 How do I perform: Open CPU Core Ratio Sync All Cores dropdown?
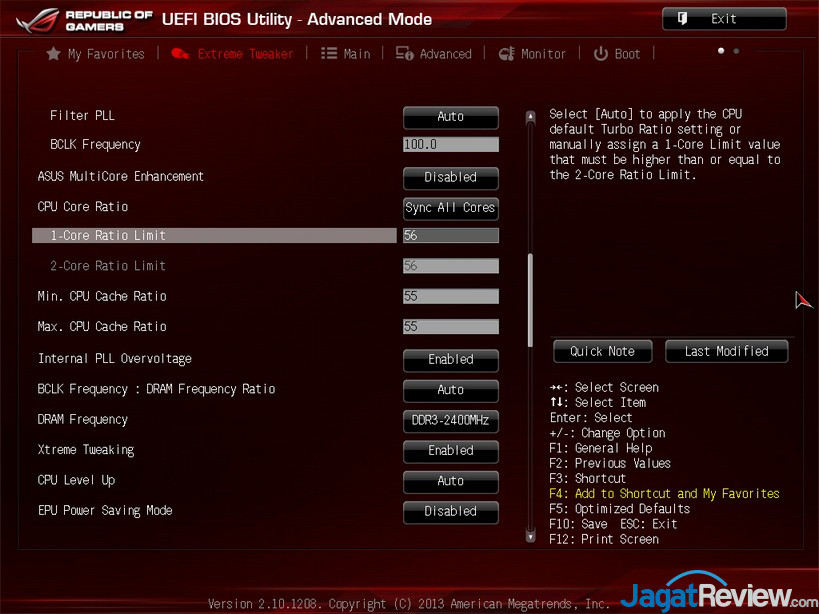point(451,208)
